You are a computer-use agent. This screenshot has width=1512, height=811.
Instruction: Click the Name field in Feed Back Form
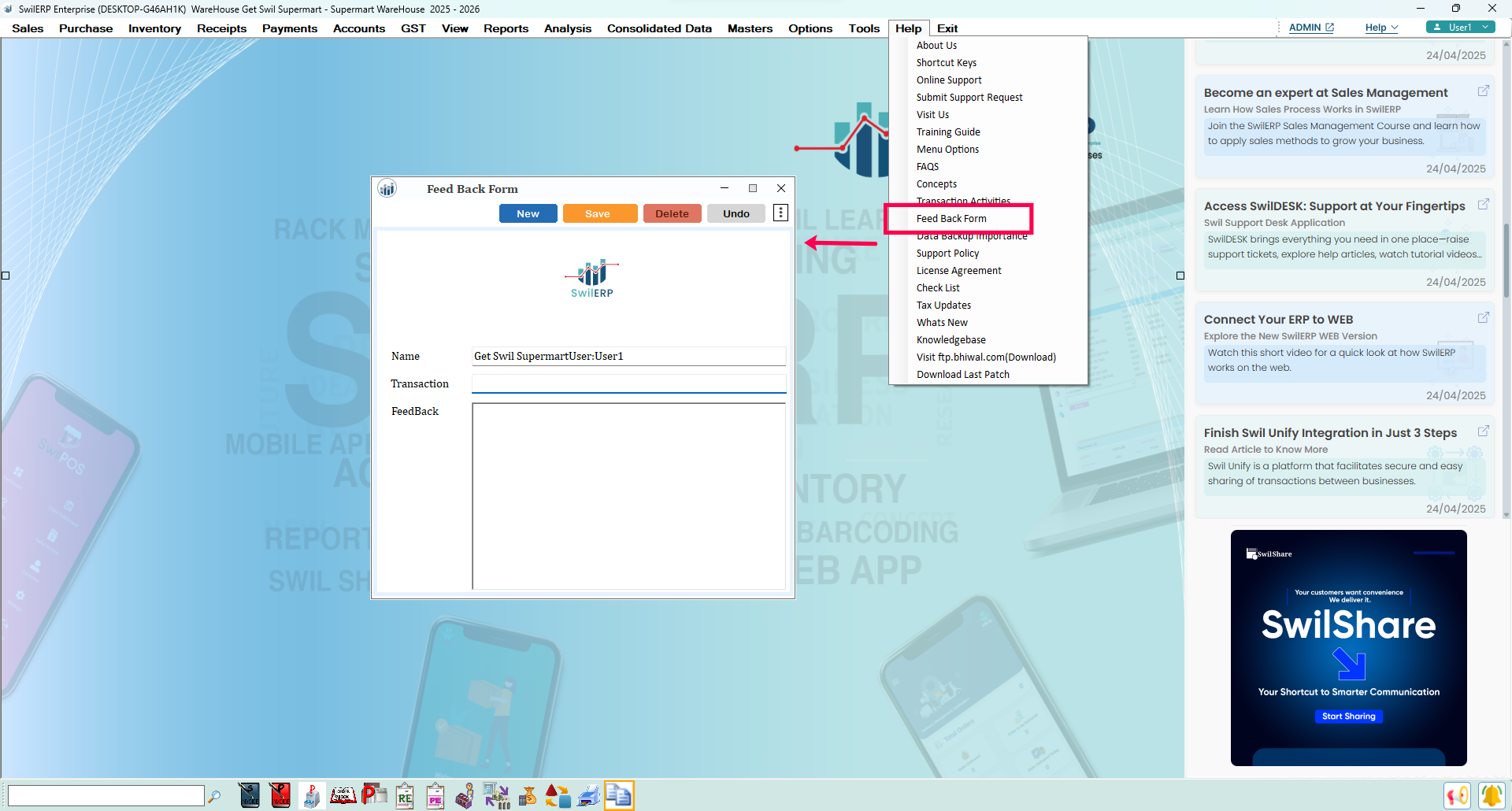(x=628, y=356)
